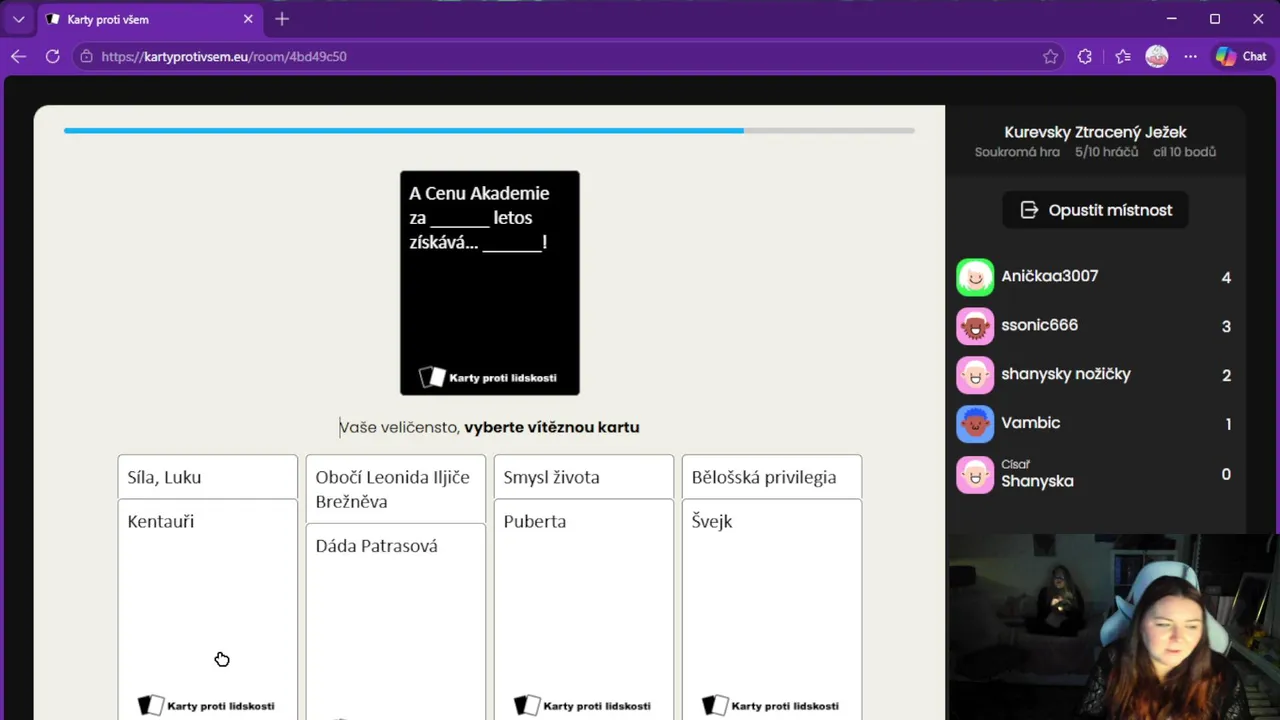Select the Obočí Leonida Iljiče Brežněva card

pos(396,489)
